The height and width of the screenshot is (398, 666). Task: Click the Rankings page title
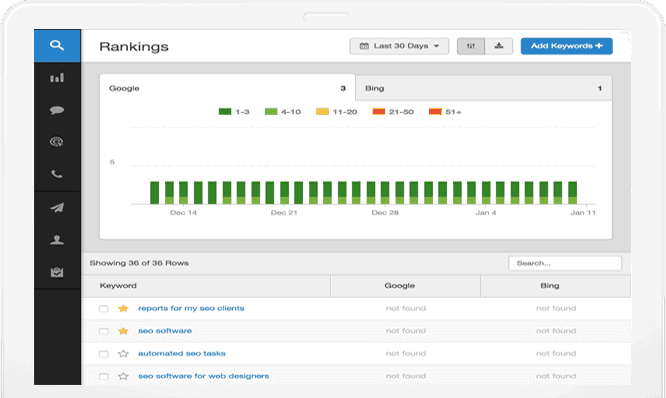tap(134, 46)
